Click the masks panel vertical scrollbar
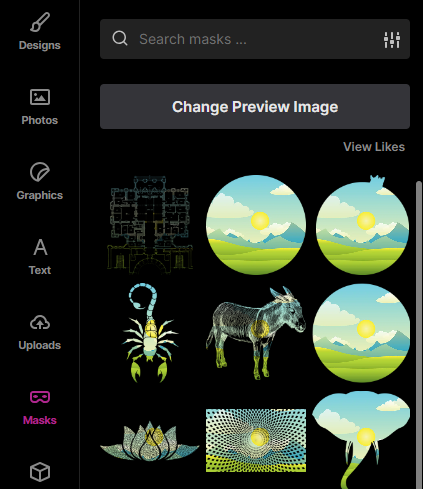 (418, 335)
